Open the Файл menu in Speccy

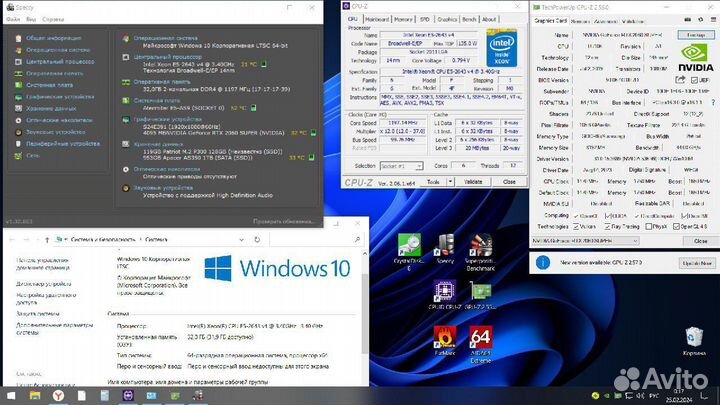pos(13,19)
